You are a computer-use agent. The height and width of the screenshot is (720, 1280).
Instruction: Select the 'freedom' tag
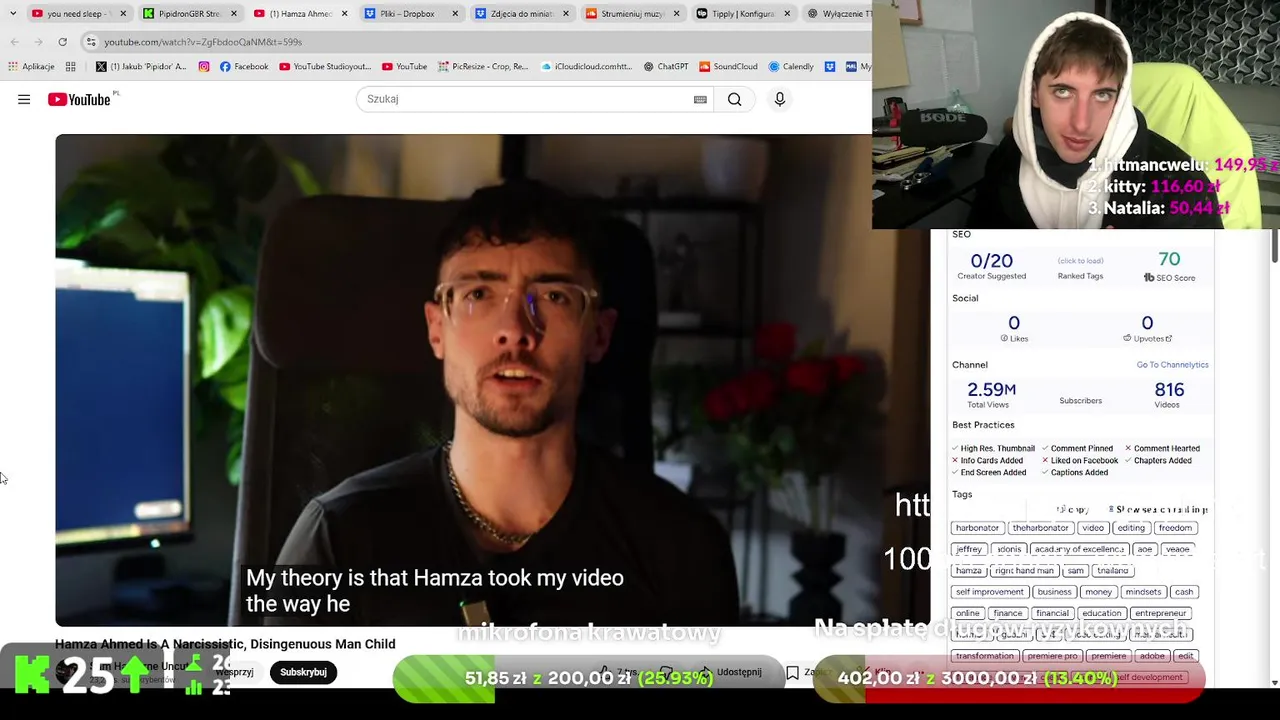(1175, 528)
